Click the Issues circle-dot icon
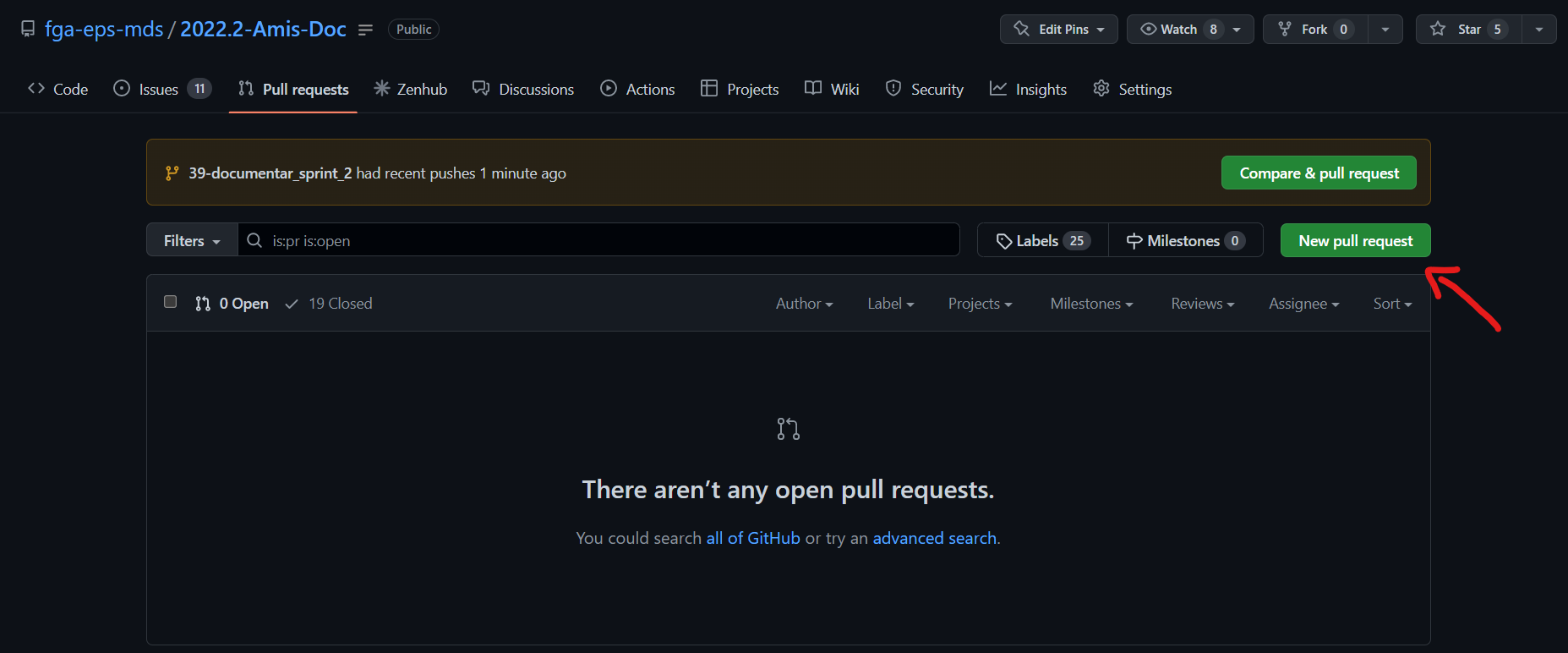This screenshot has width=1568, height=653. tap(122, 88)
